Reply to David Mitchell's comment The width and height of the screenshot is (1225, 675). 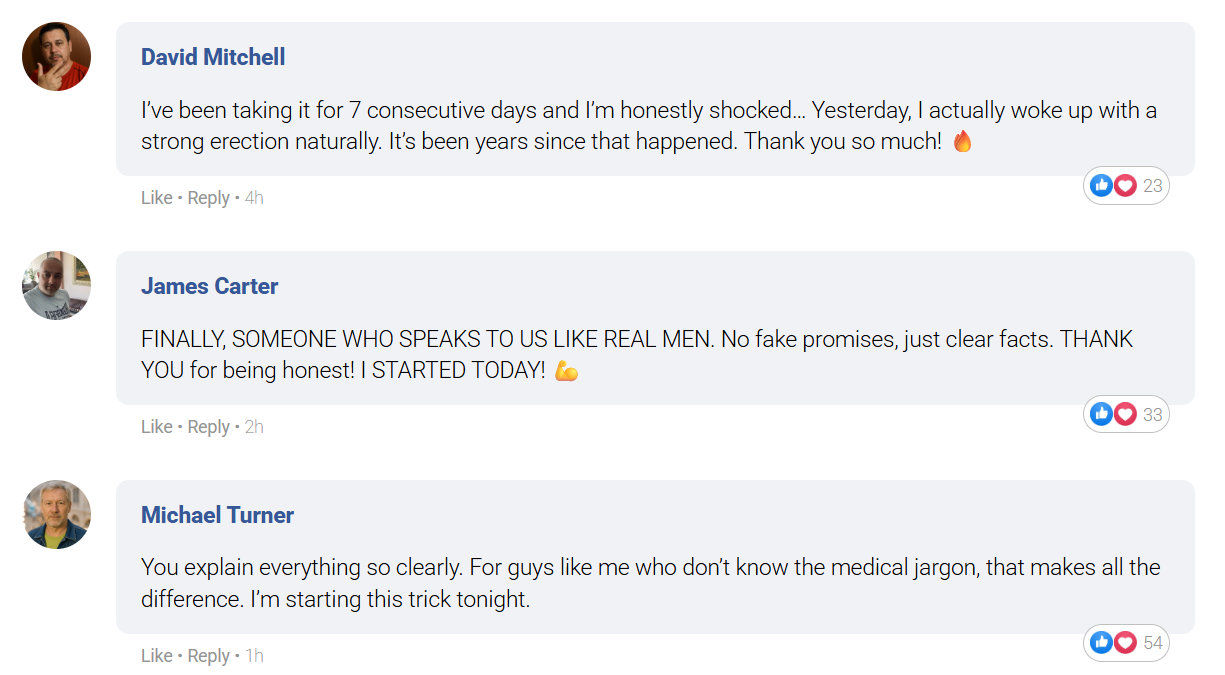click(208, 198)
